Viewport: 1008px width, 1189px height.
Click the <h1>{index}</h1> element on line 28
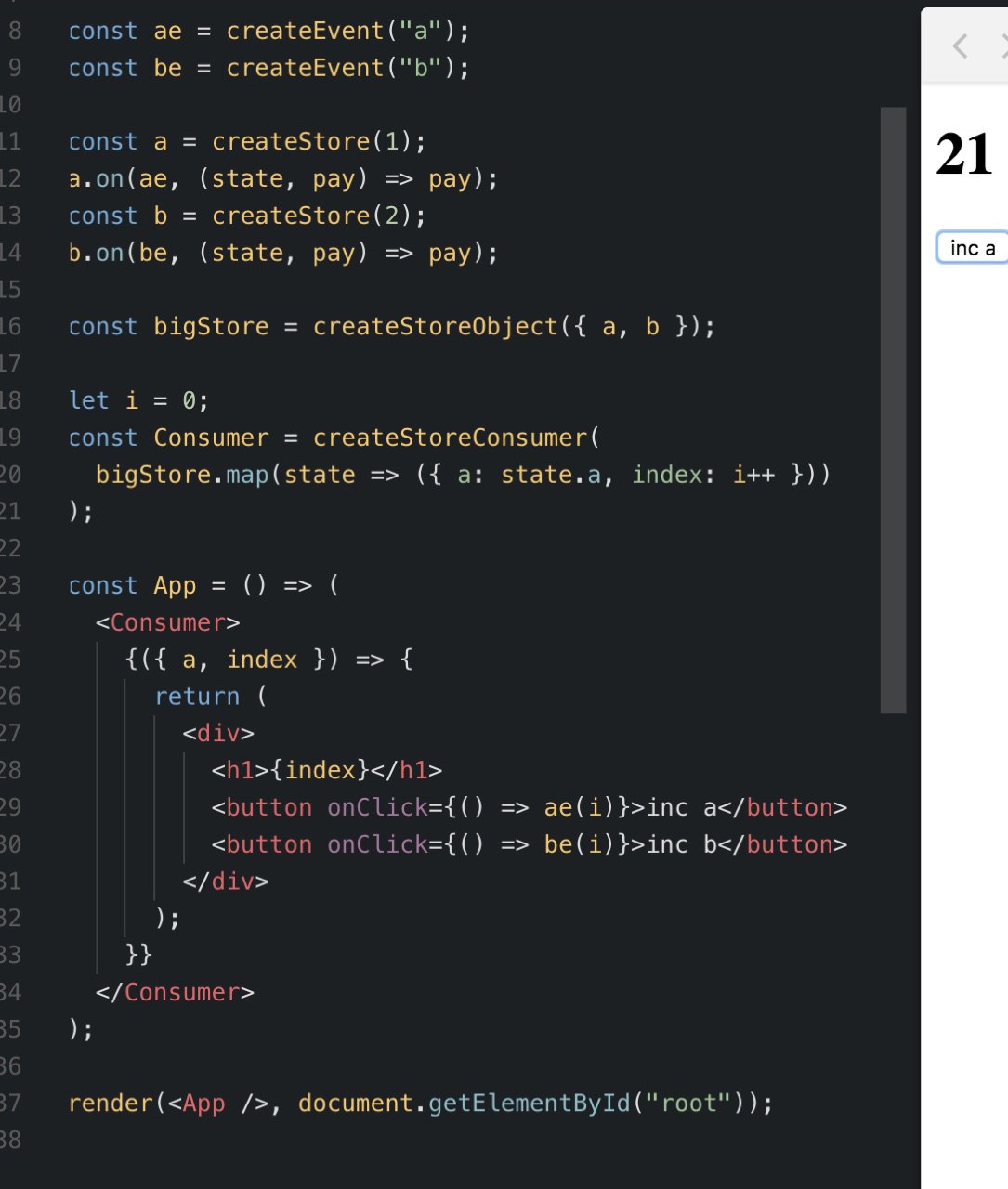[x=326, y=770]
